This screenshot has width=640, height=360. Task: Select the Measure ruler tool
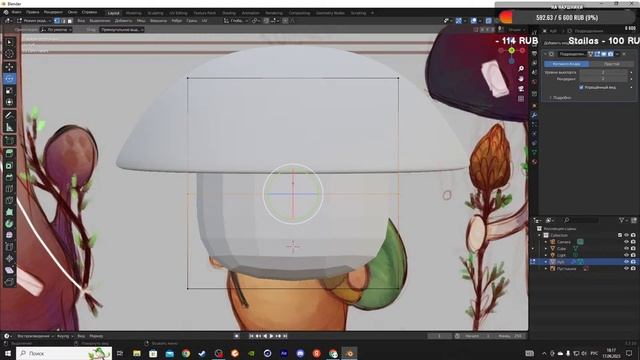(x=9, y=127)
